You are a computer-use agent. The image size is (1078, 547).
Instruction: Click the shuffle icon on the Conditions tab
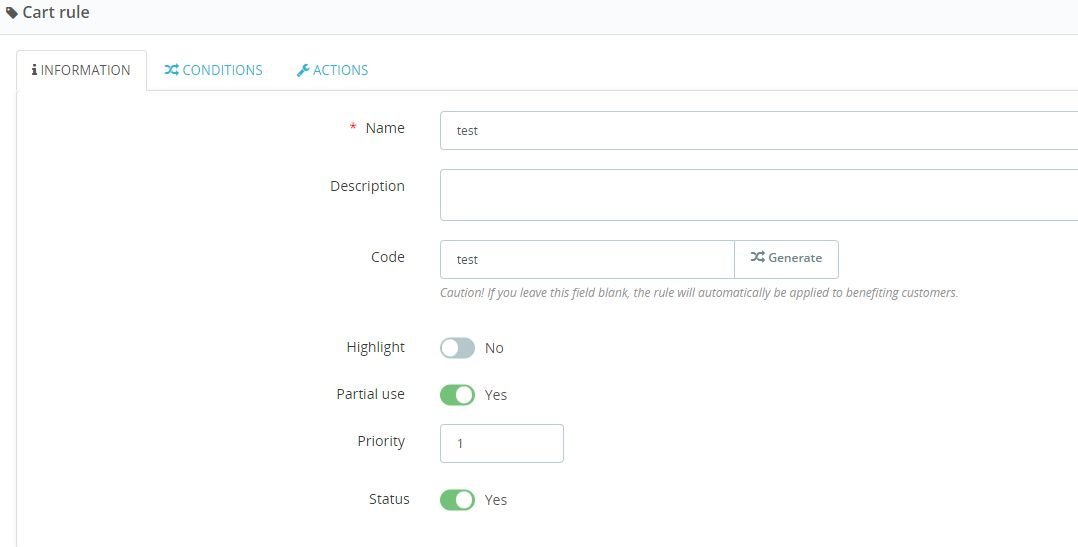(x=172, y=70)
